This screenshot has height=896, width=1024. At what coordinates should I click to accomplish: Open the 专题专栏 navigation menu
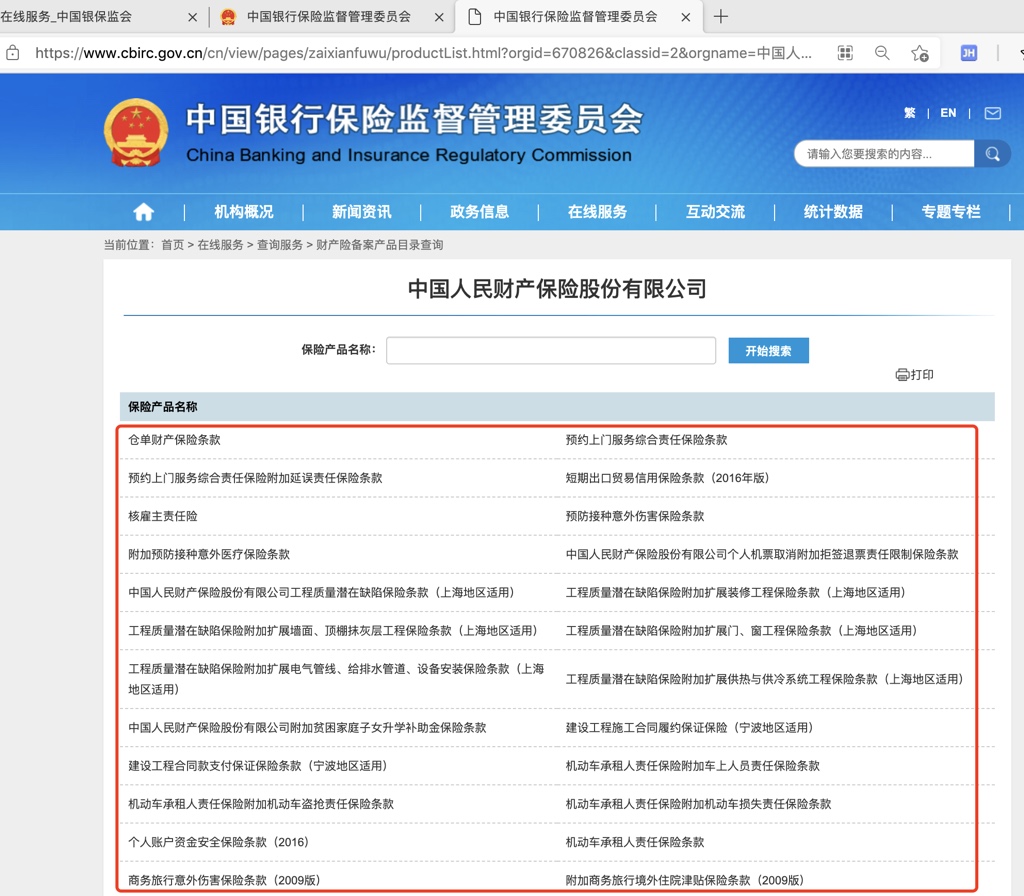point(951,212)
